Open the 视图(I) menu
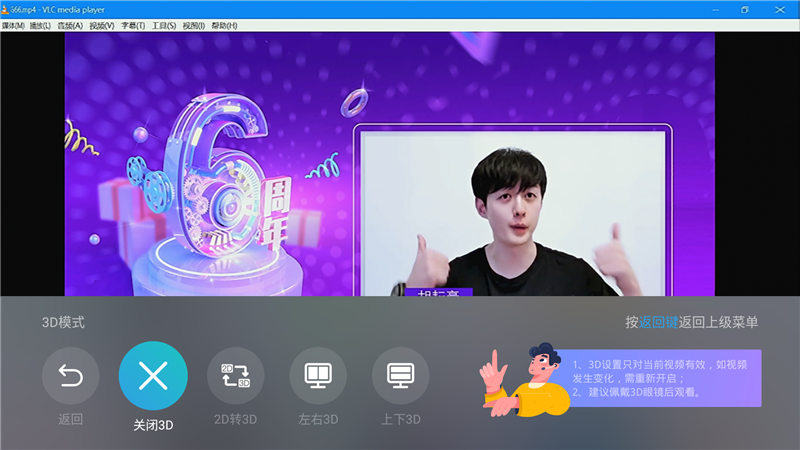 [193, 26]
